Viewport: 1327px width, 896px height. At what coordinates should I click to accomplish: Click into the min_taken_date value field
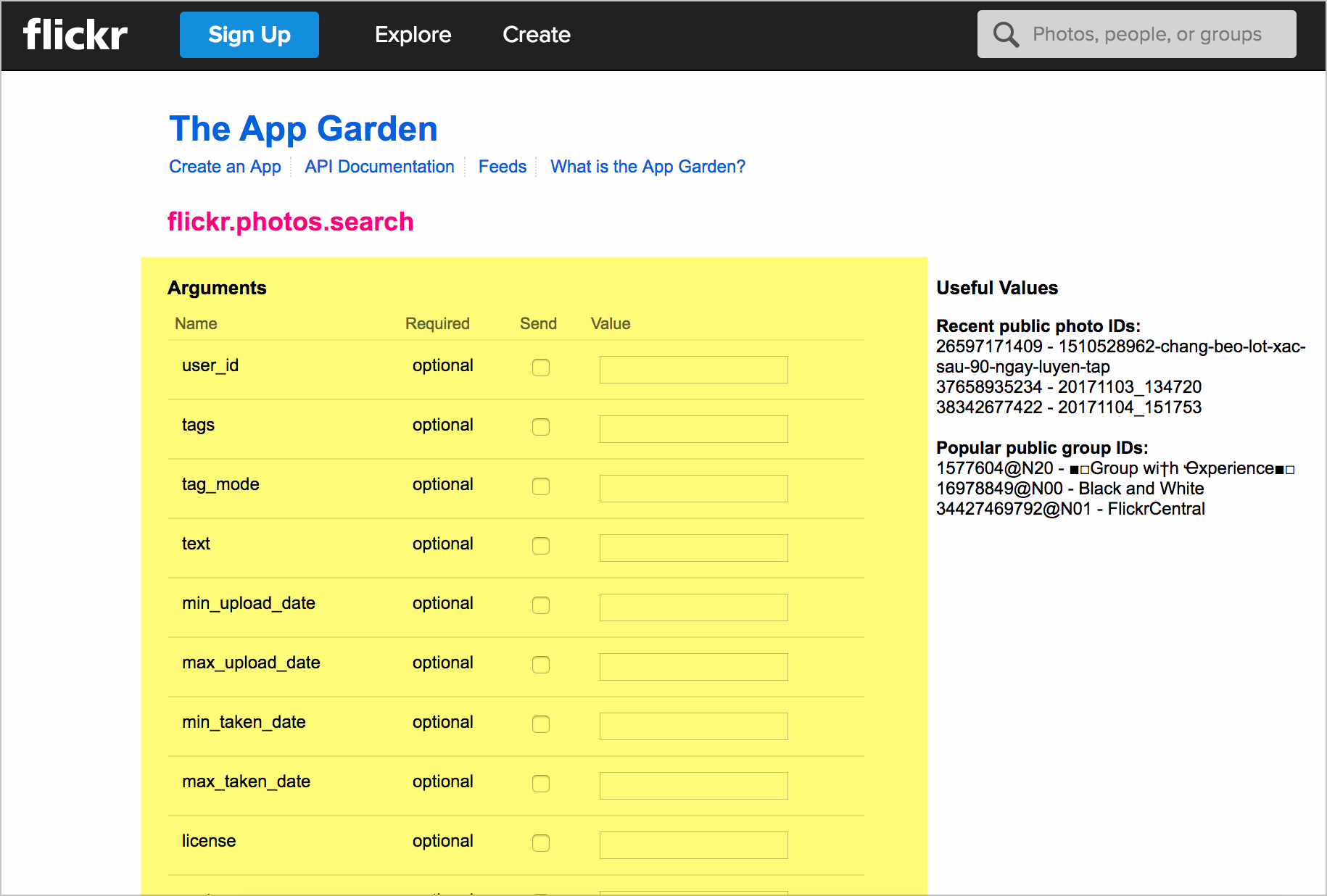(693, 726)
